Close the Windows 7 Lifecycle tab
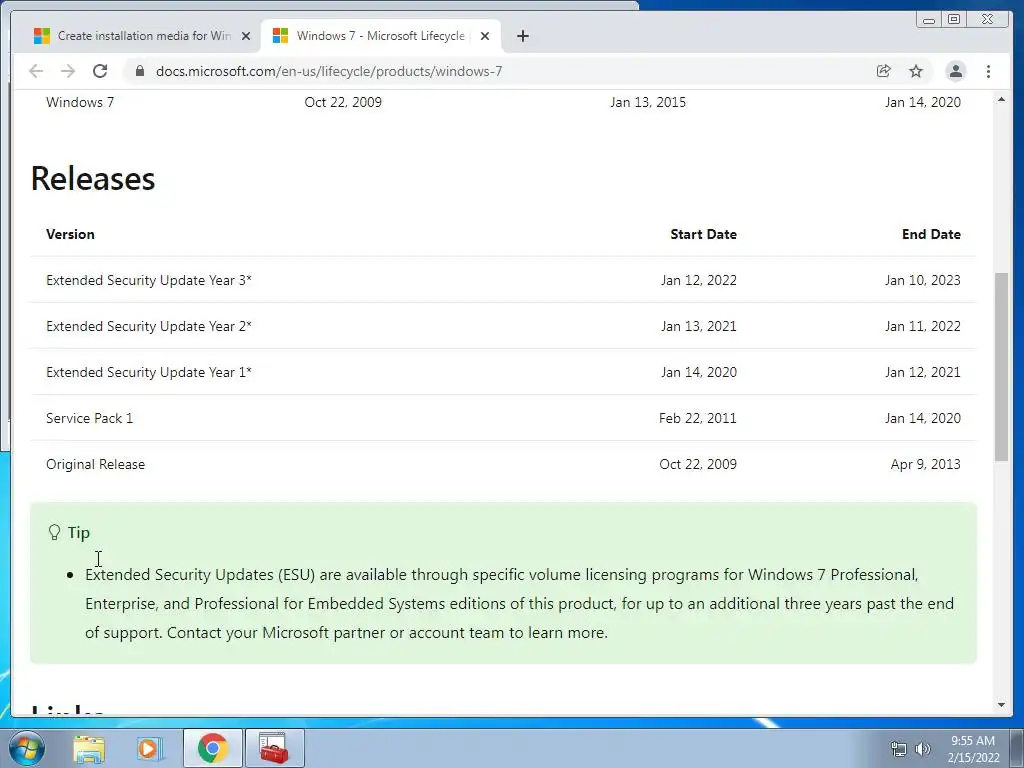Screen dimensions: 1024x768 (x=485, y=36)
